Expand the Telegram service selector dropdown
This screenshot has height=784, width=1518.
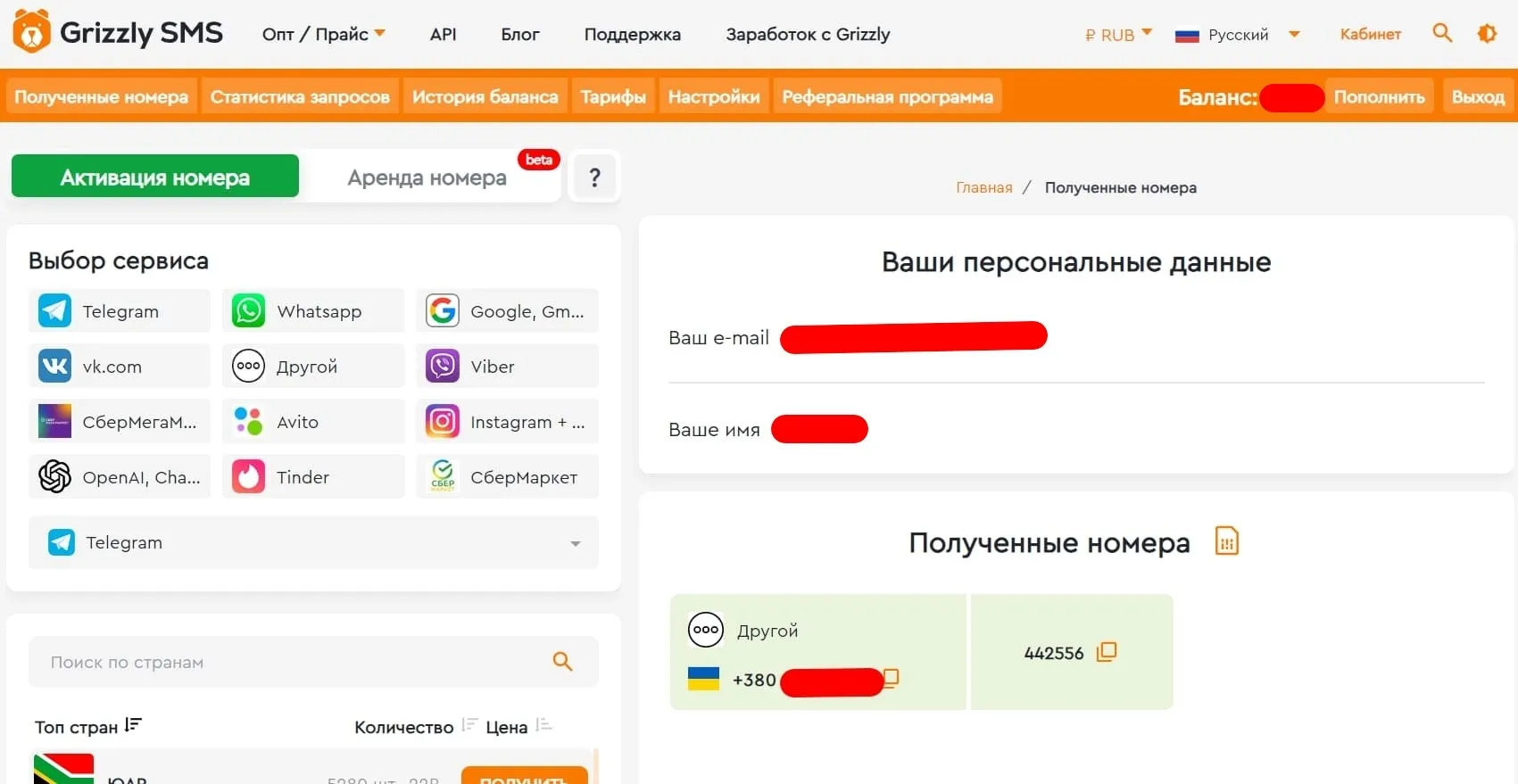(x=313, y=542)
